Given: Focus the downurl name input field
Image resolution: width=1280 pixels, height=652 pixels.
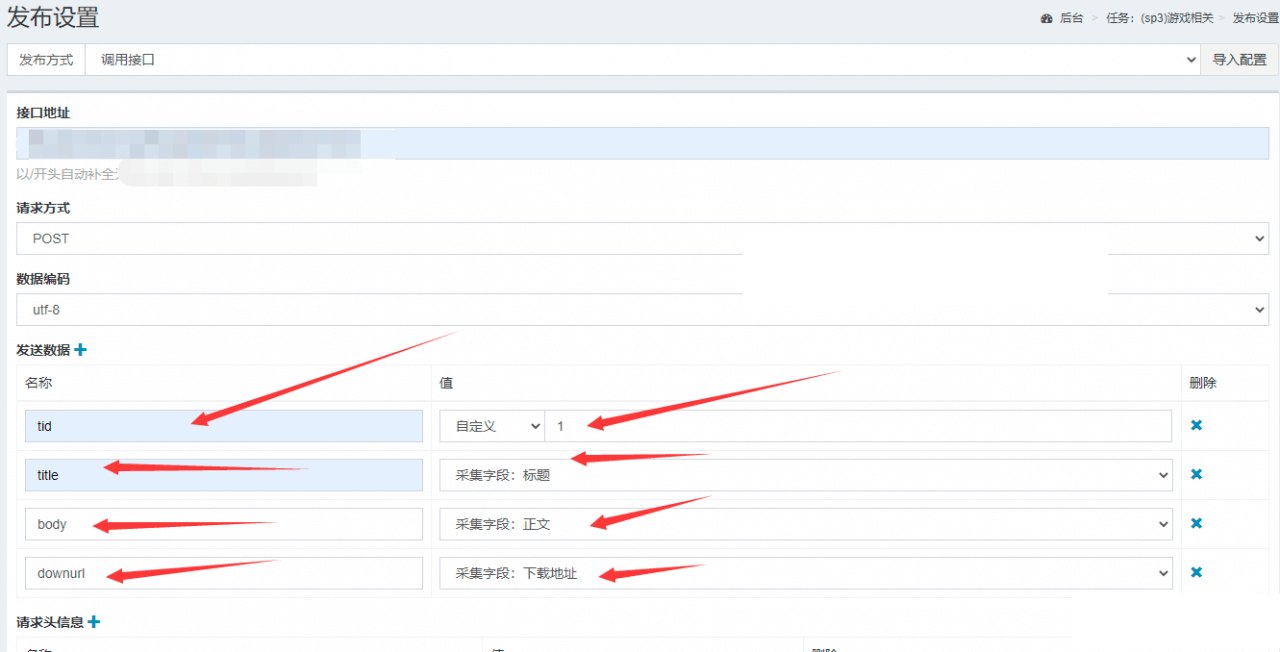Looking at the screenshot, I should [x=224, y=573].
